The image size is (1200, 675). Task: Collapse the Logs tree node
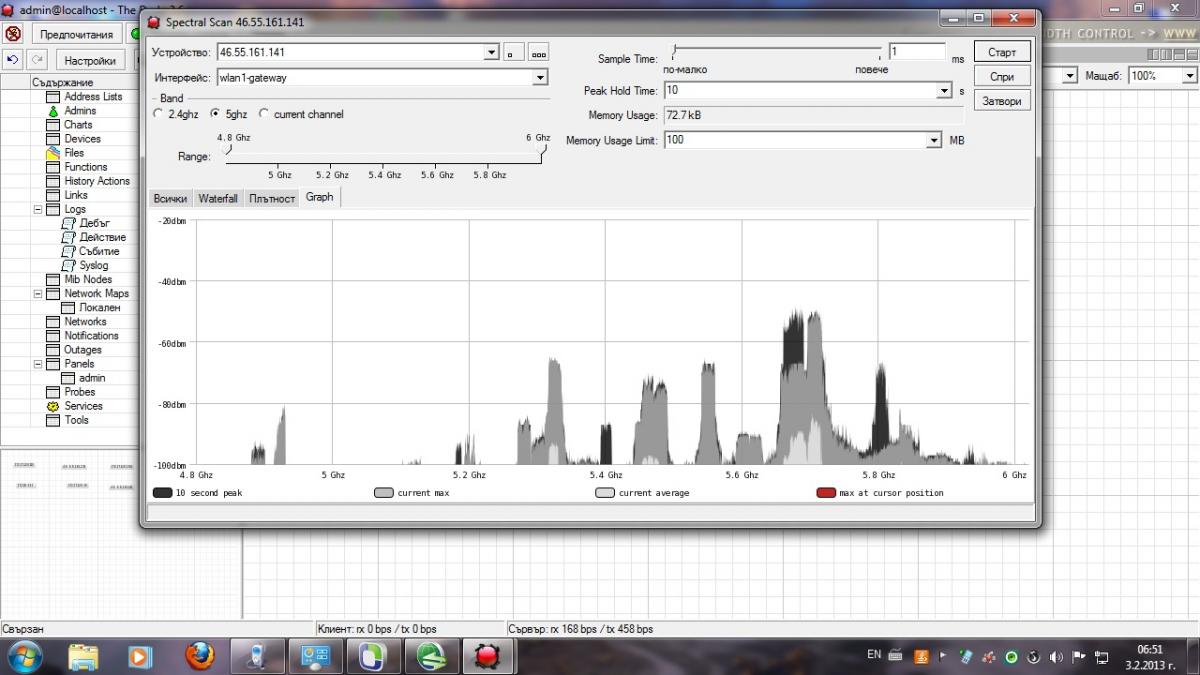[39, 210]
